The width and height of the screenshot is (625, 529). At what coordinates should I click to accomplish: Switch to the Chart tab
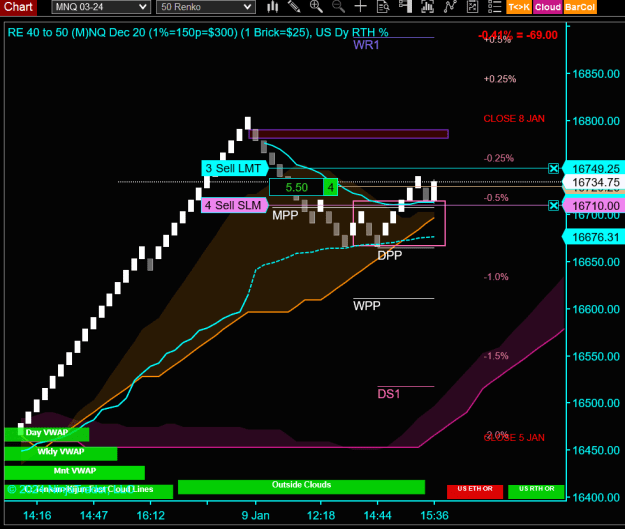coord(18,7)
